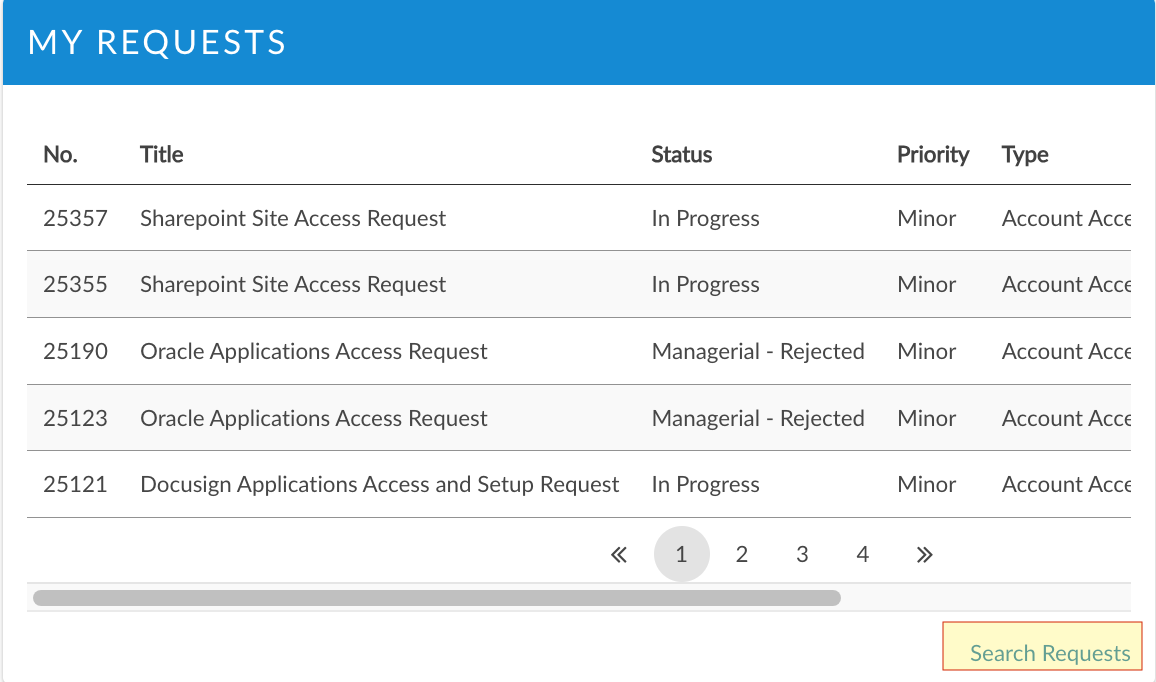Click the My Requests header title

click(x=157, y=42)
